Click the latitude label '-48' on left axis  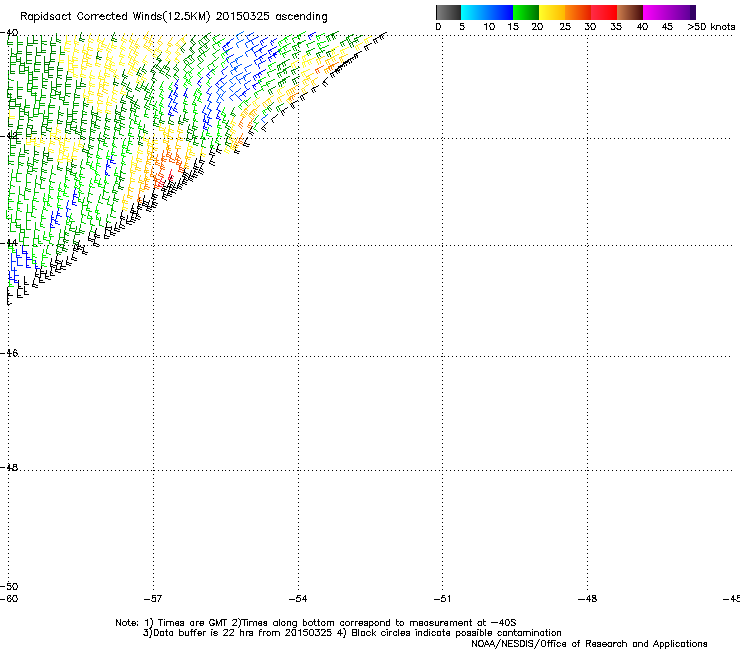click(x=9, y=467)
